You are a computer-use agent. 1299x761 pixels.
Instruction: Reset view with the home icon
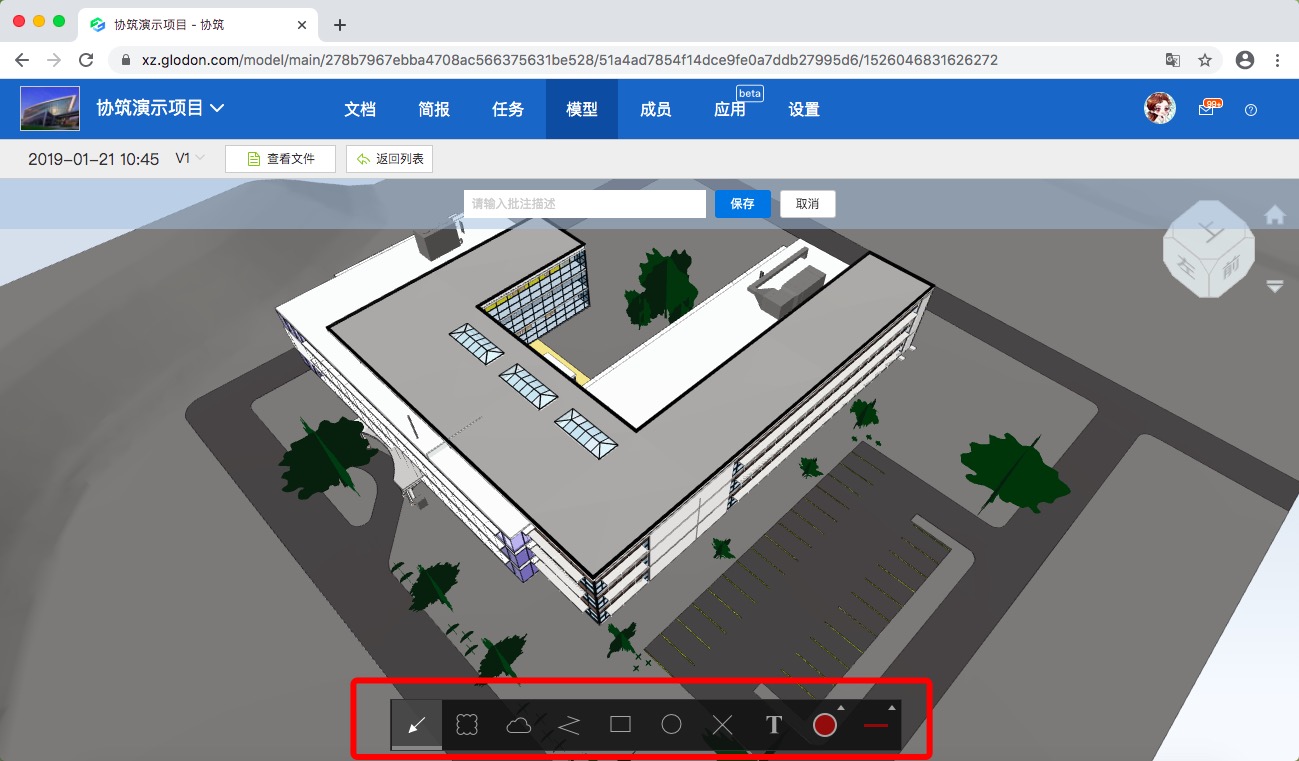(1274, 215)
